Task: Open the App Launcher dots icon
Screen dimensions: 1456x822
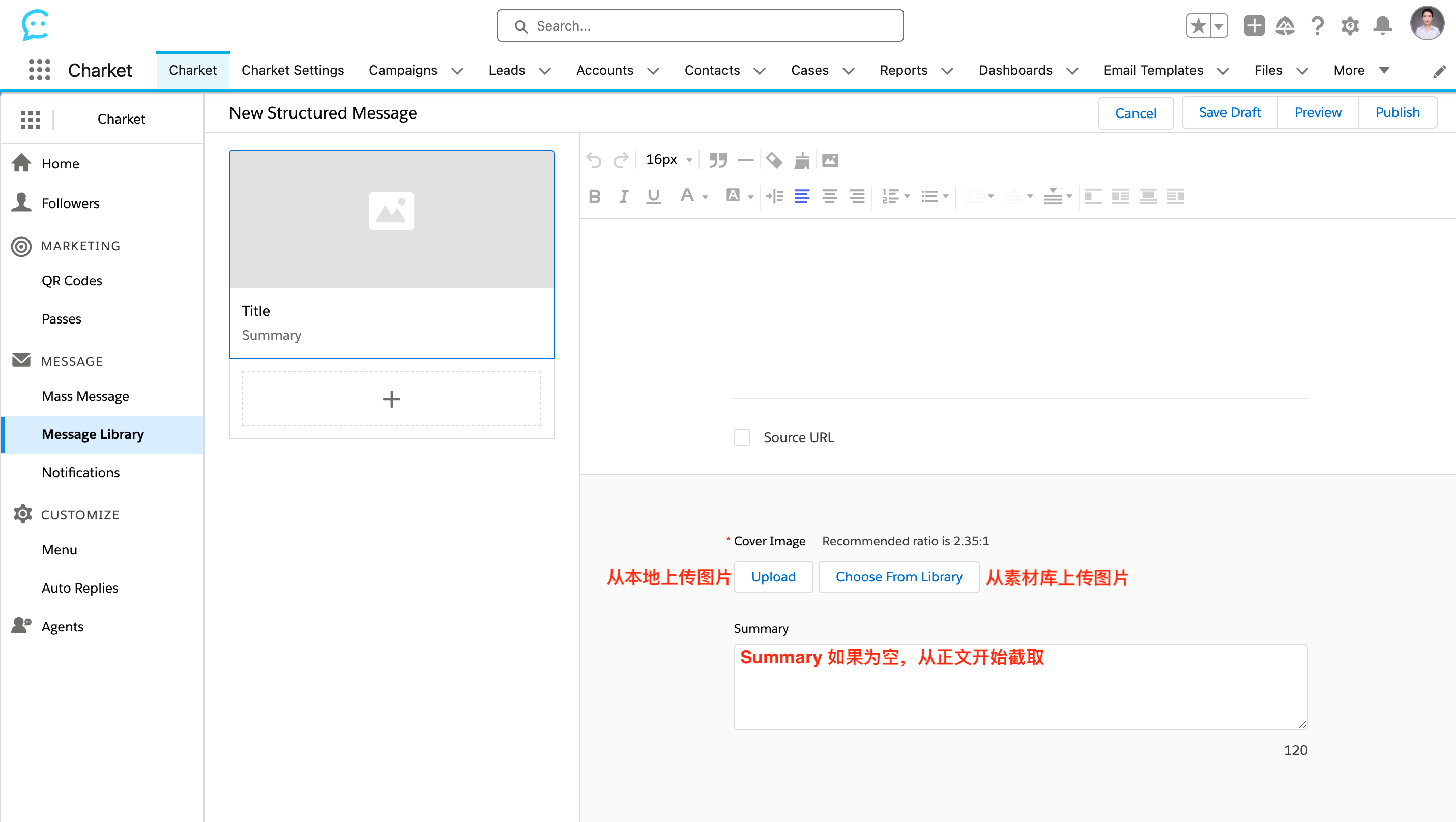Action: click(39, 70)
